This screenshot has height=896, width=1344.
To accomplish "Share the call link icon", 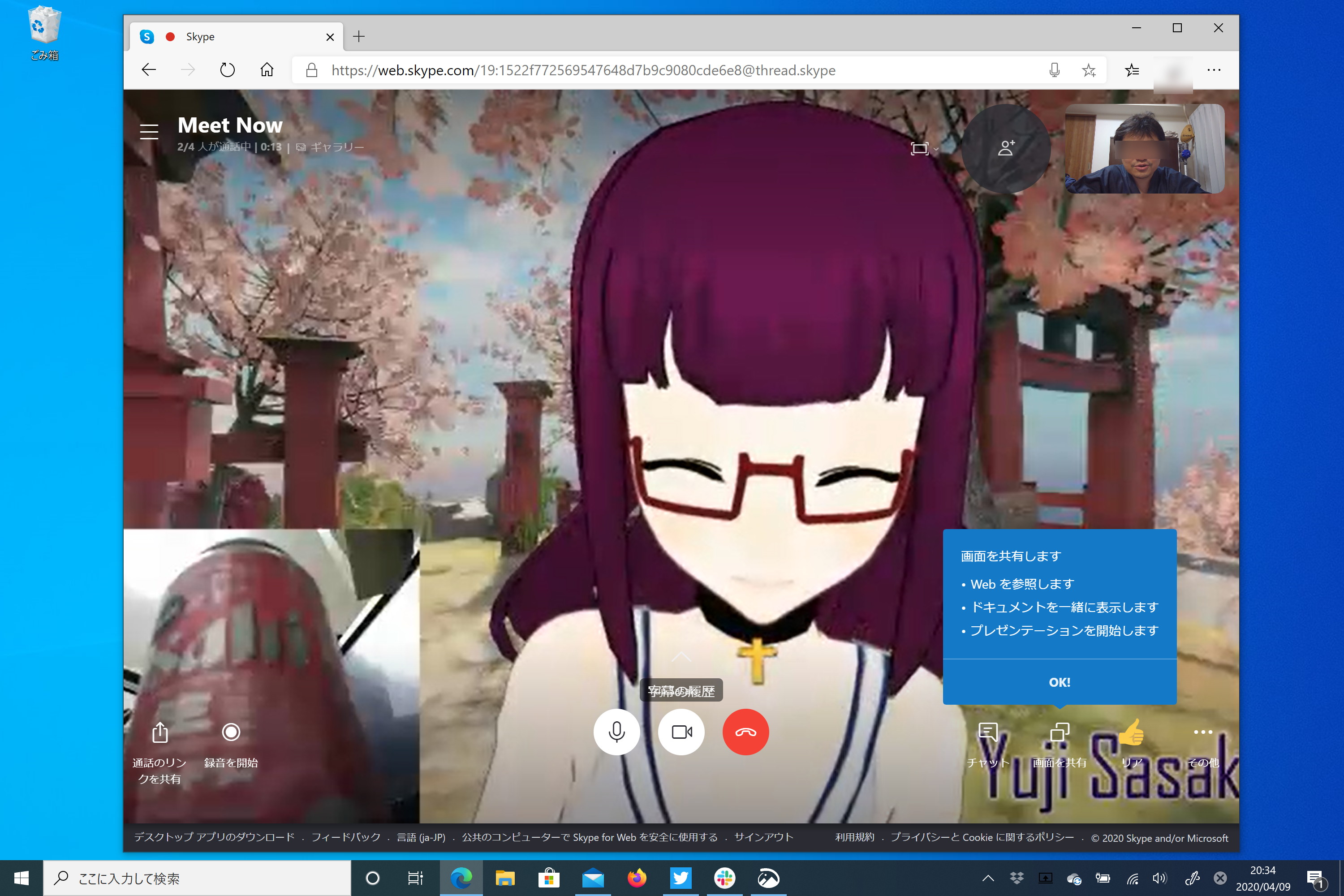I will [x=160, y=732].
